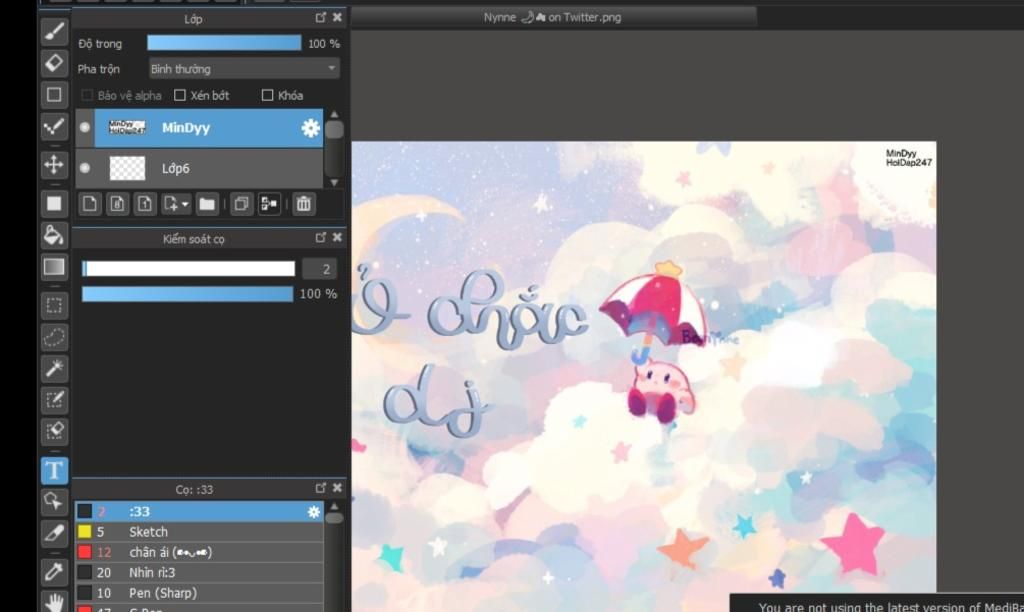Hide the MinDyy layer
1024x612 pixels.
coord(85,127)
